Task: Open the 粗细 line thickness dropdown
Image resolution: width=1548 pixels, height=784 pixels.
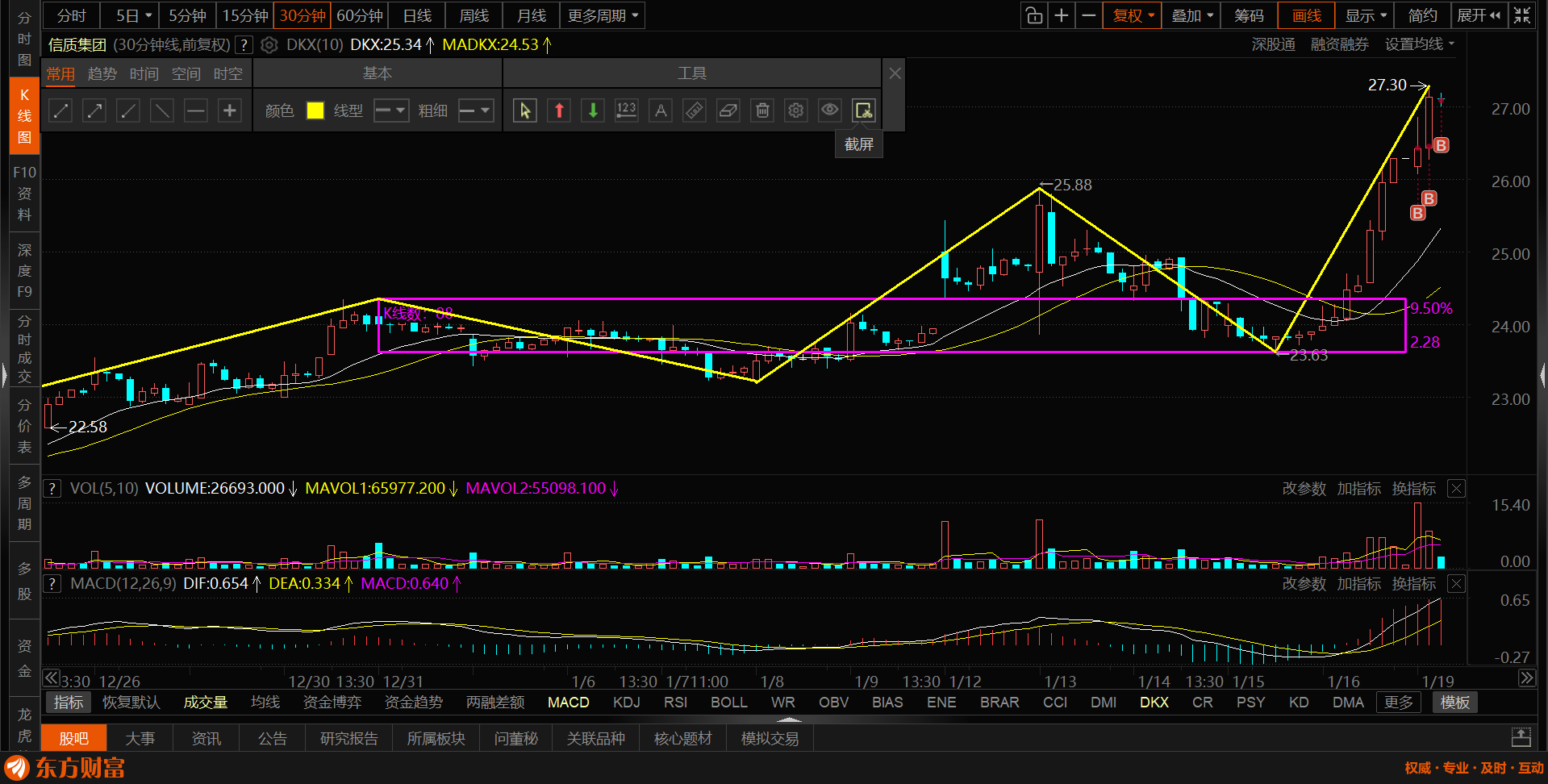Action: [x=475, y=111]
